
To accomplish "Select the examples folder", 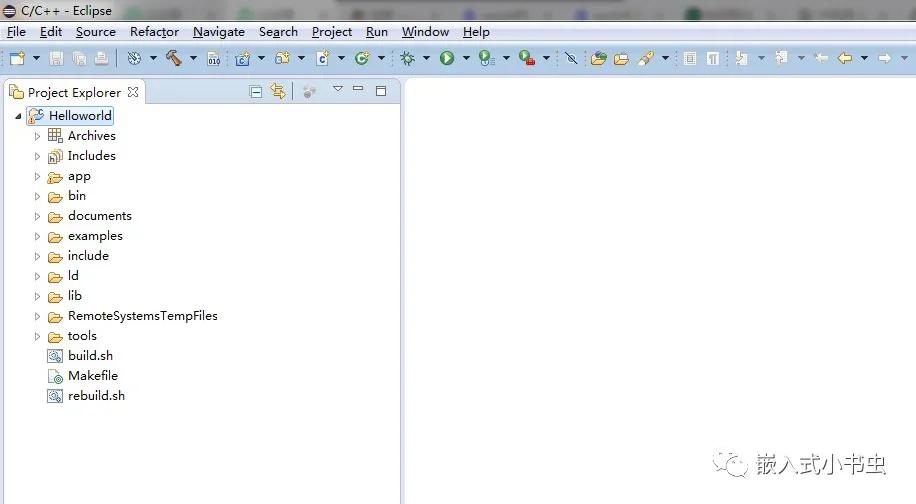I will [95, 236].
